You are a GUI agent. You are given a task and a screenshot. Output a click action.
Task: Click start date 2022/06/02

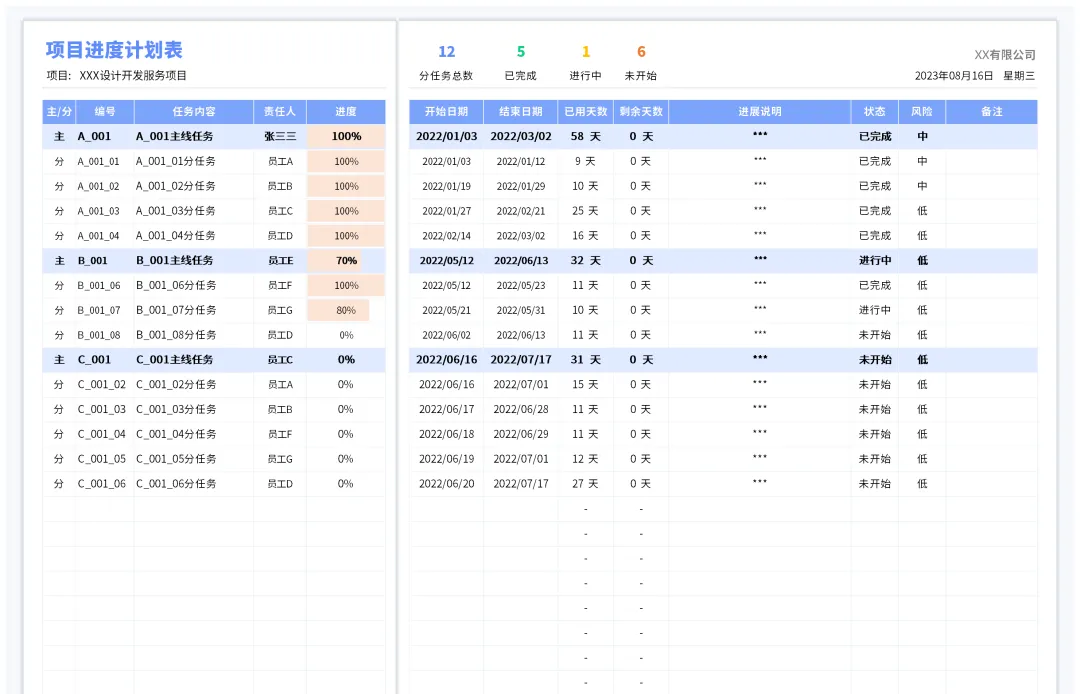(446, 335)
